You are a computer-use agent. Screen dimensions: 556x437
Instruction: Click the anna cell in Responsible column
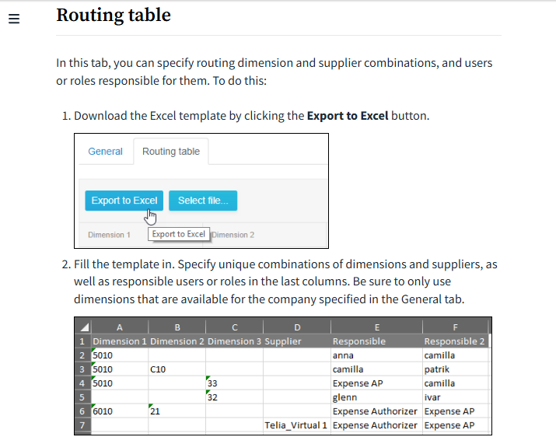tap(377, 355)
